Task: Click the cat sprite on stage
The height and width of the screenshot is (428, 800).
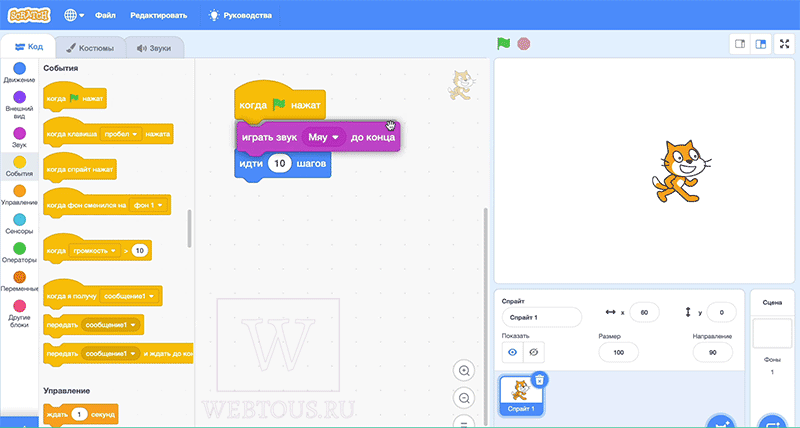Action: (x=681, y=171)
